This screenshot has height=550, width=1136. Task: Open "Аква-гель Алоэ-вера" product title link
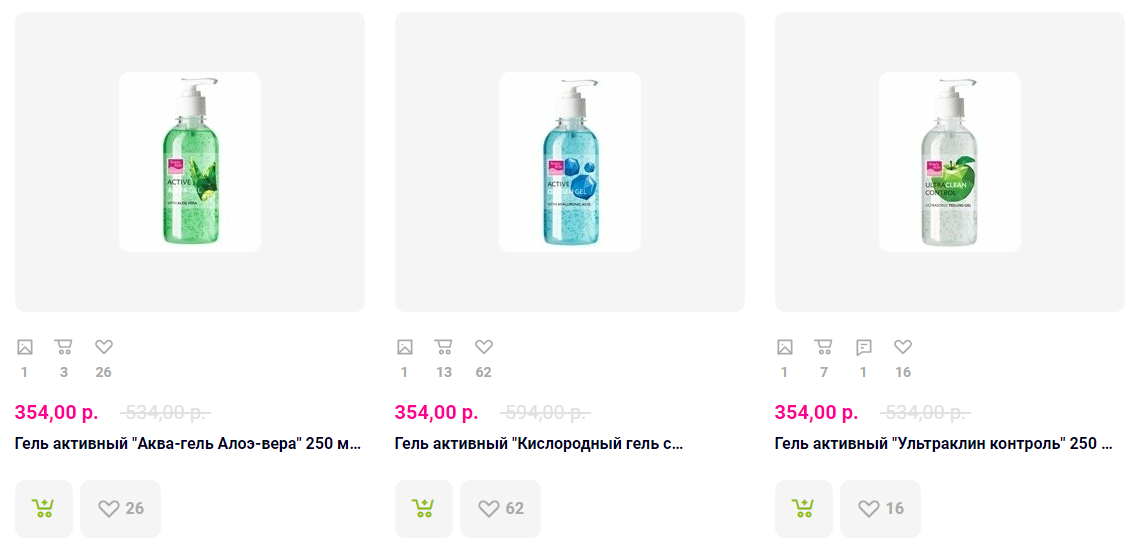pyautogui.click(x=188, y=444)
